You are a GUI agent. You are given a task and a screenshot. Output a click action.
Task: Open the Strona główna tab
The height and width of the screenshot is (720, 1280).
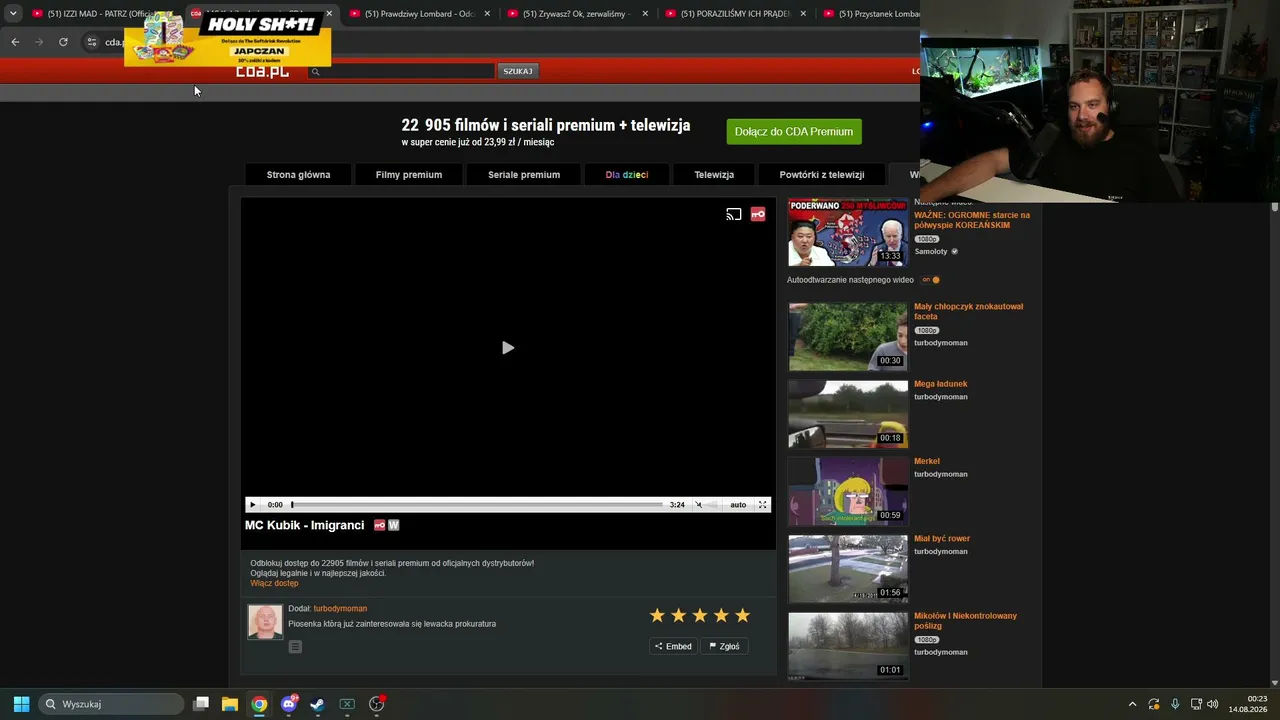click(298, 175)
